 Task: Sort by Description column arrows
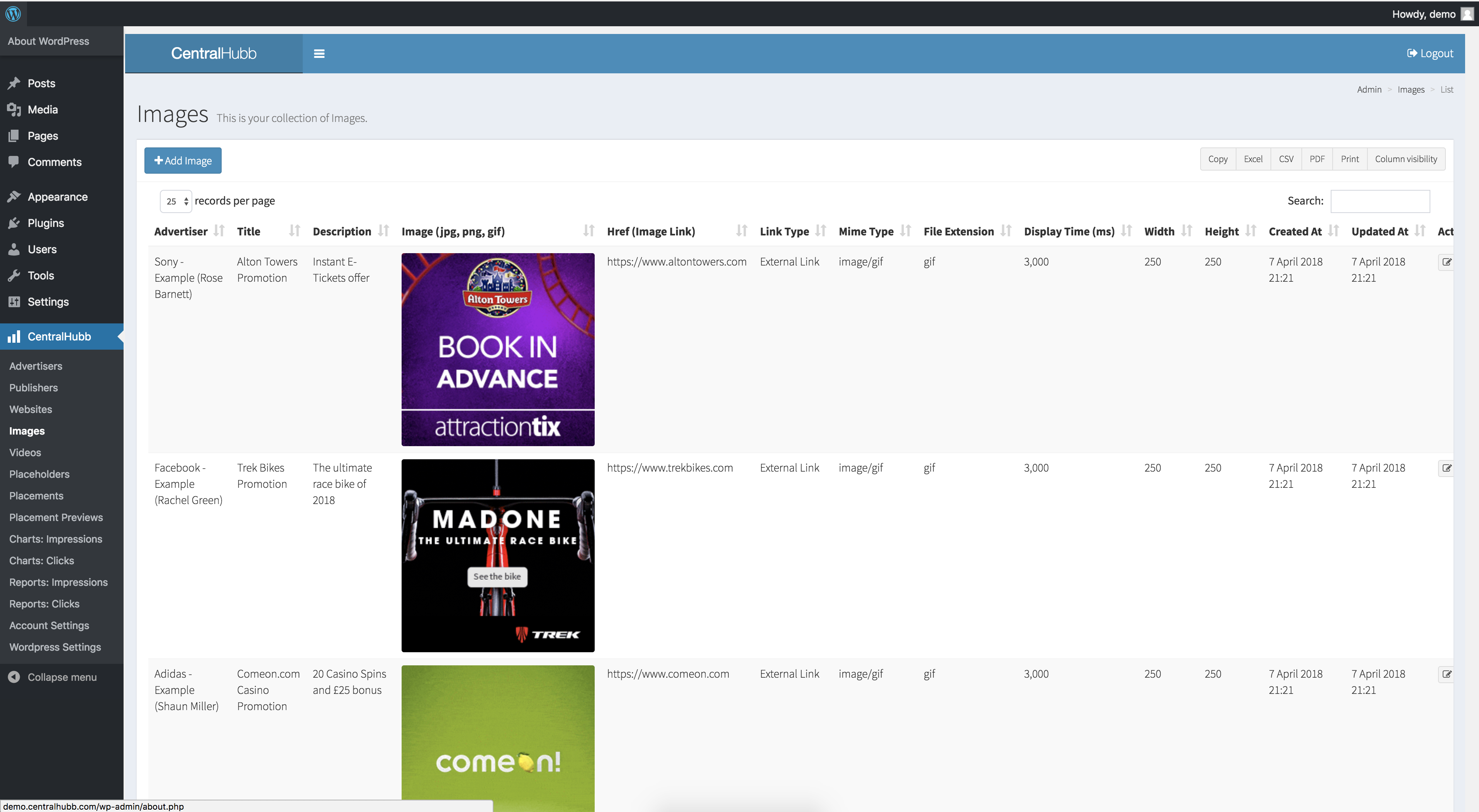tap(383, 231)
